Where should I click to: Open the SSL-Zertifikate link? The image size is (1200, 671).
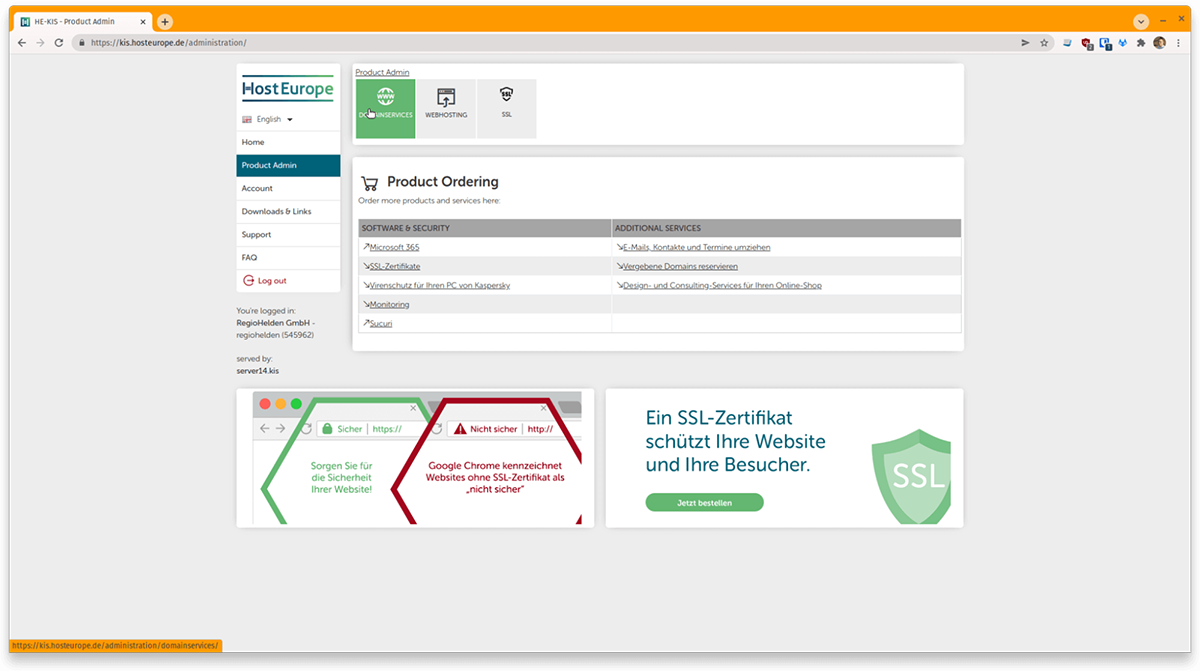(395, 266)
